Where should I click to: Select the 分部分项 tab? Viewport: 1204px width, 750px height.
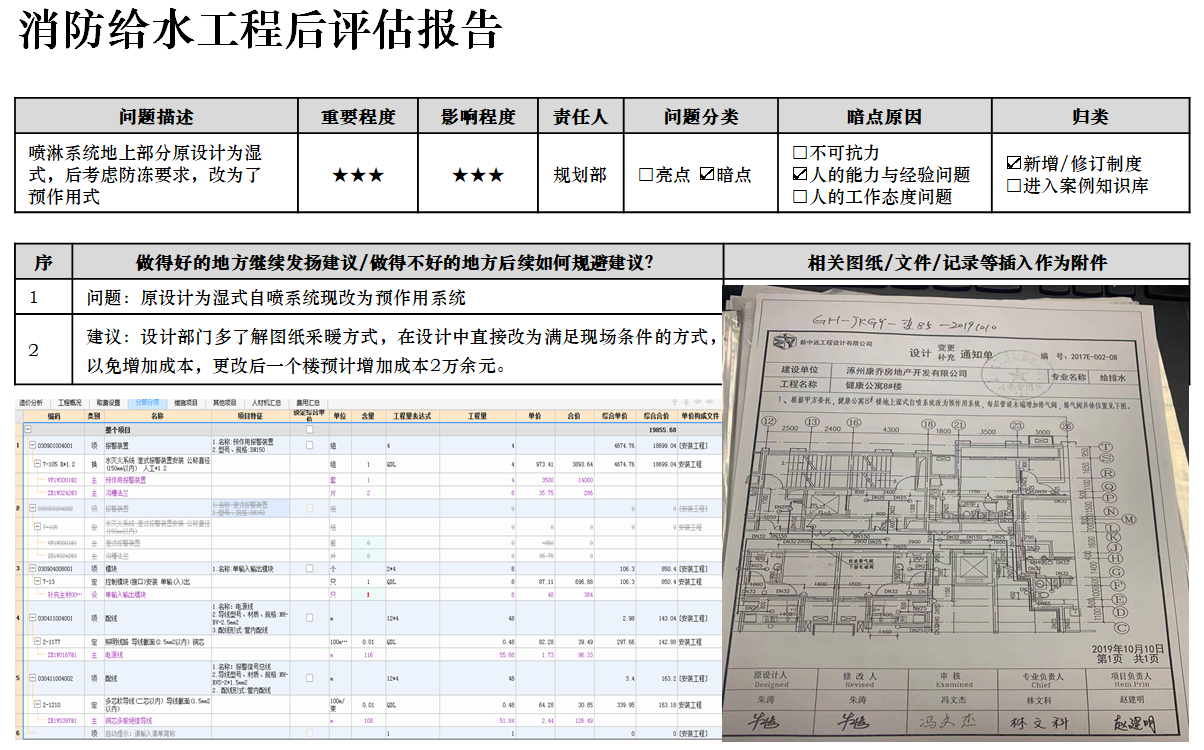147,403
